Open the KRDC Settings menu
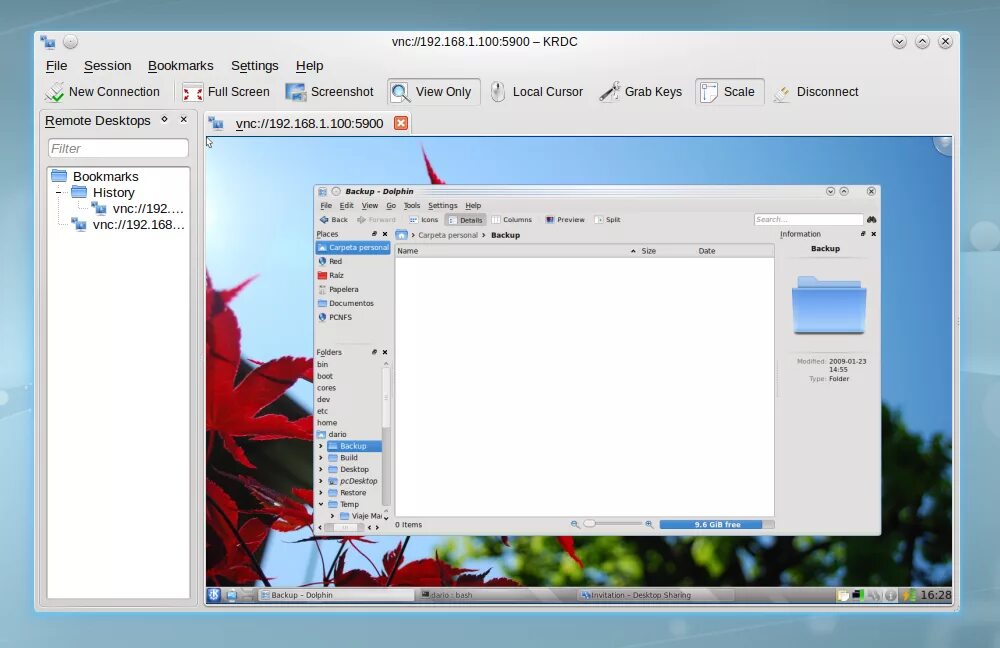 pyautogui.click(x=254, y=66)
